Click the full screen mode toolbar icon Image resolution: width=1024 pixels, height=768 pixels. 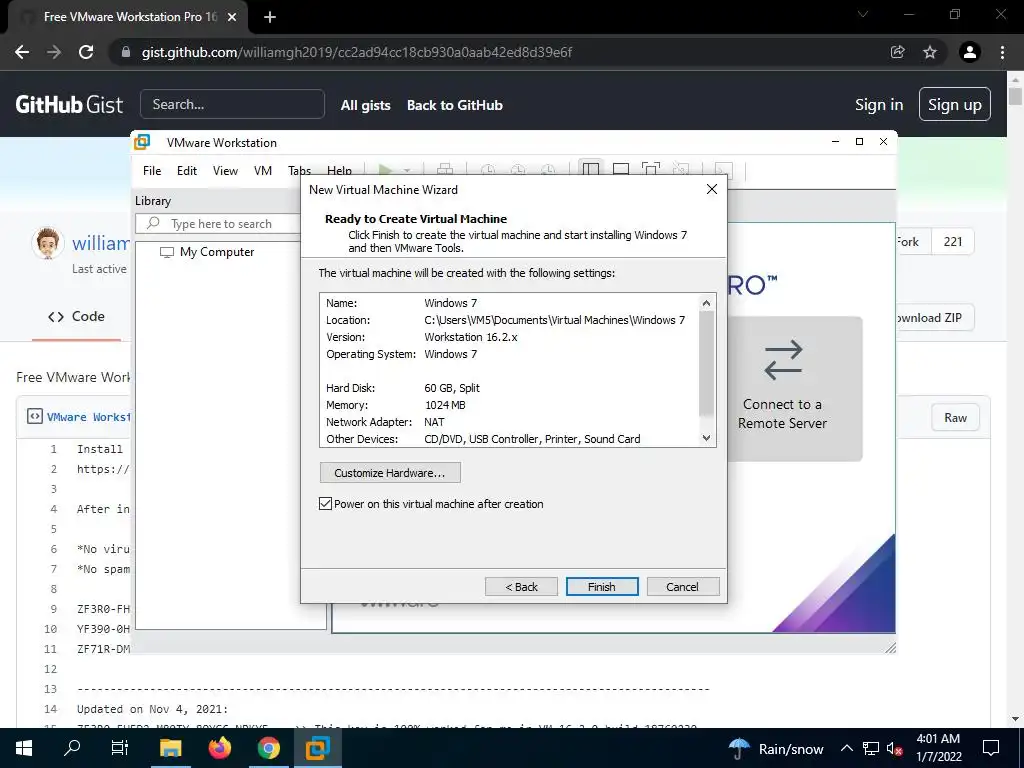point(650,170)
